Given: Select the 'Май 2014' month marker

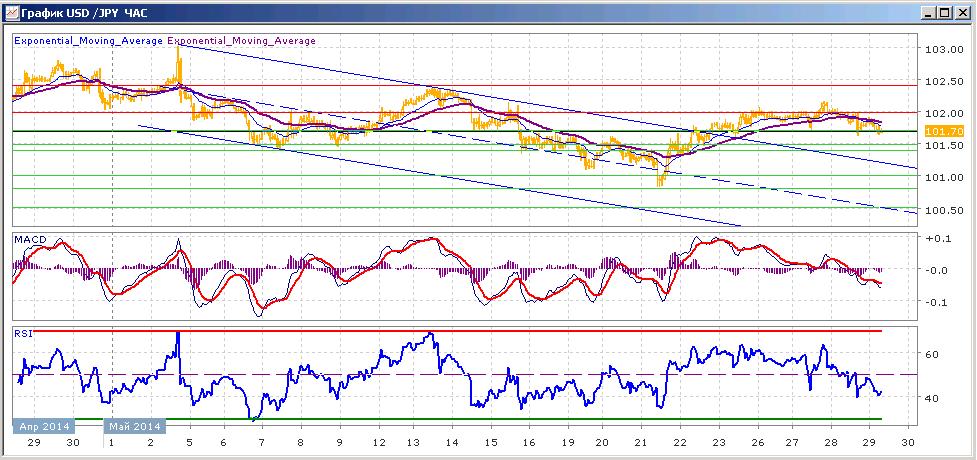Looking at the screenshot, I should click(x=135, y=426).
